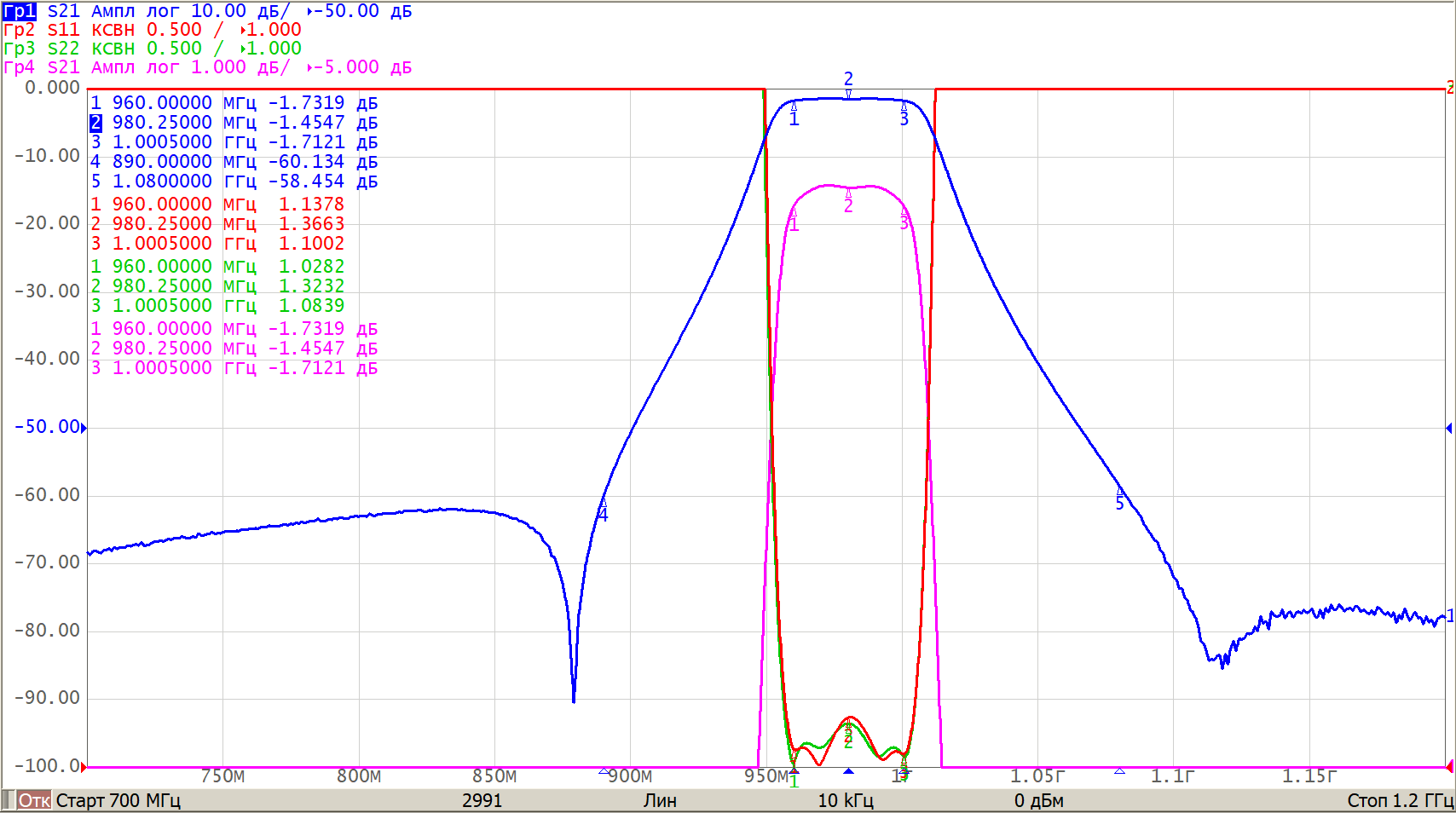Click the 2991 points count field
The width and height of the screenshot is (1456, 813).
482,800
